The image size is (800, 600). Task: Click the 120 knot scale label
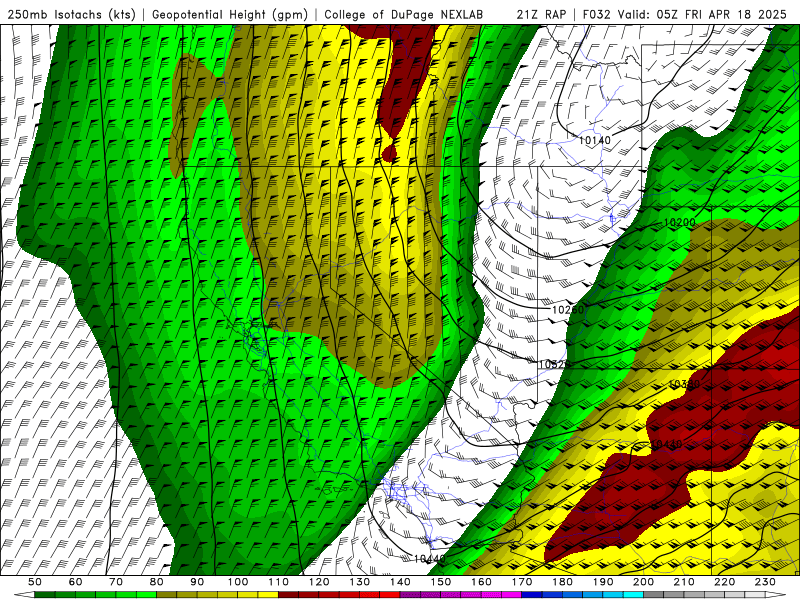click(x=319, y=582)
